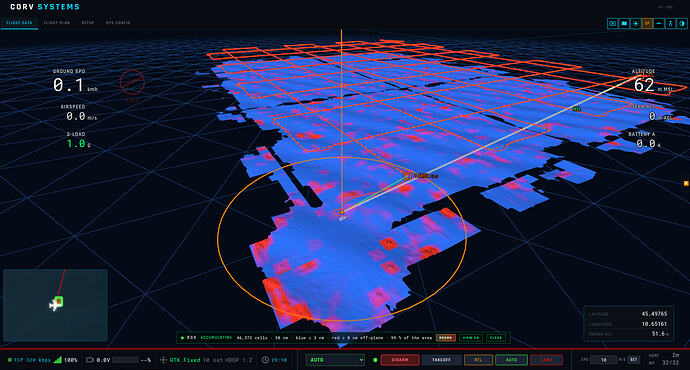Toggle the half-circle contrast icon
This screenshot has height=370, width=690.
(682, 23)
